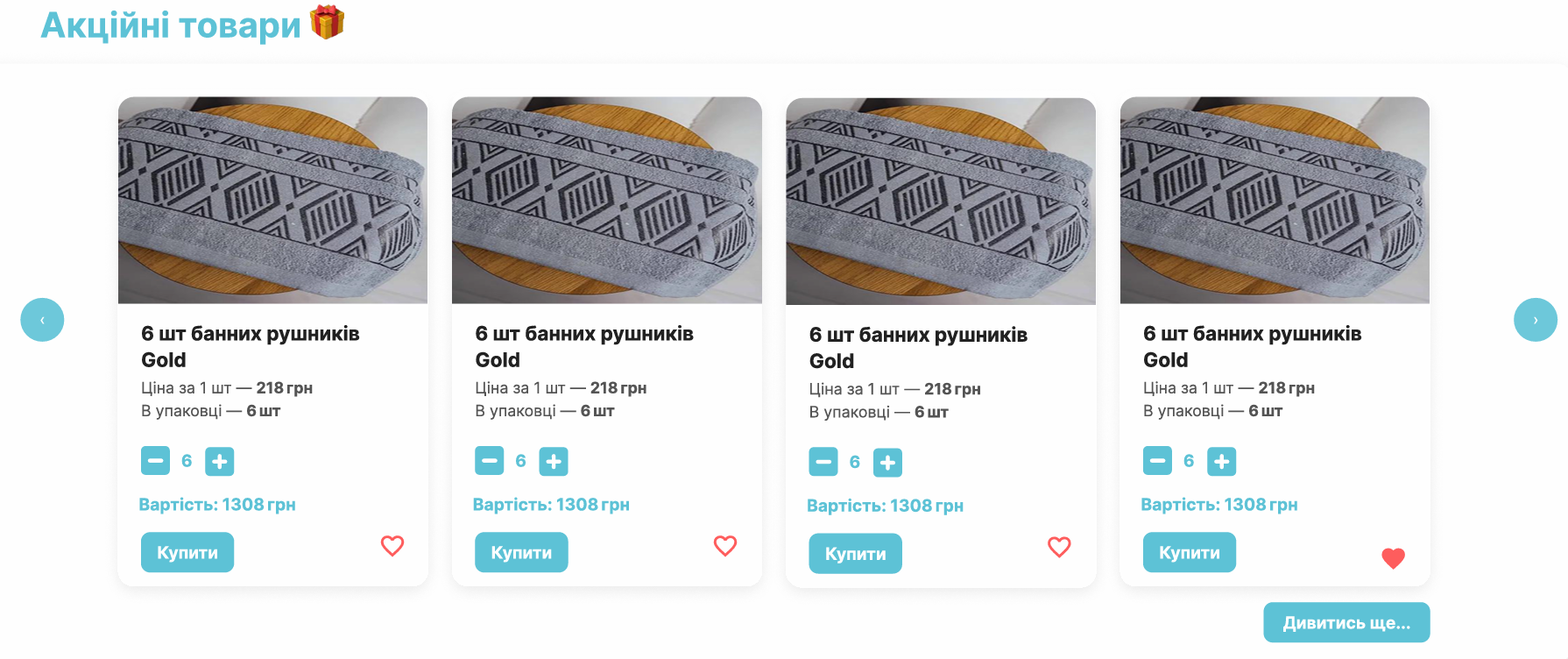This screenshot has height=659, width=1568.
Task: Toggle the heart on the third product
Action: (1059, 547)
